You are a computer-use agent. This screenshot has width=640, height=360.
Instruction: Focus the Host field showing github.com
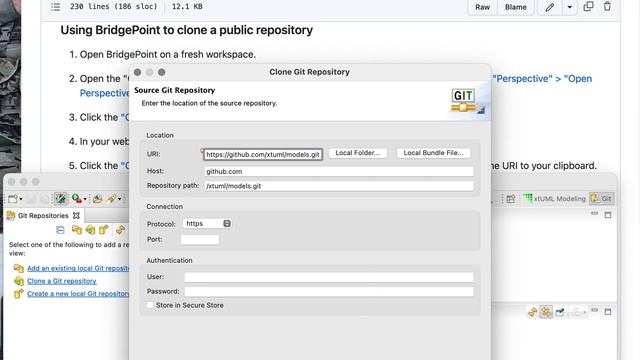point(339,171)
